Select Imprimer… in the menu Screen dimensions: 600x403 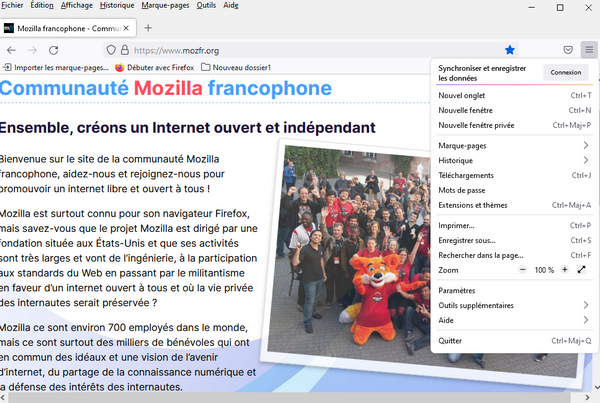(x=514, y=225)
